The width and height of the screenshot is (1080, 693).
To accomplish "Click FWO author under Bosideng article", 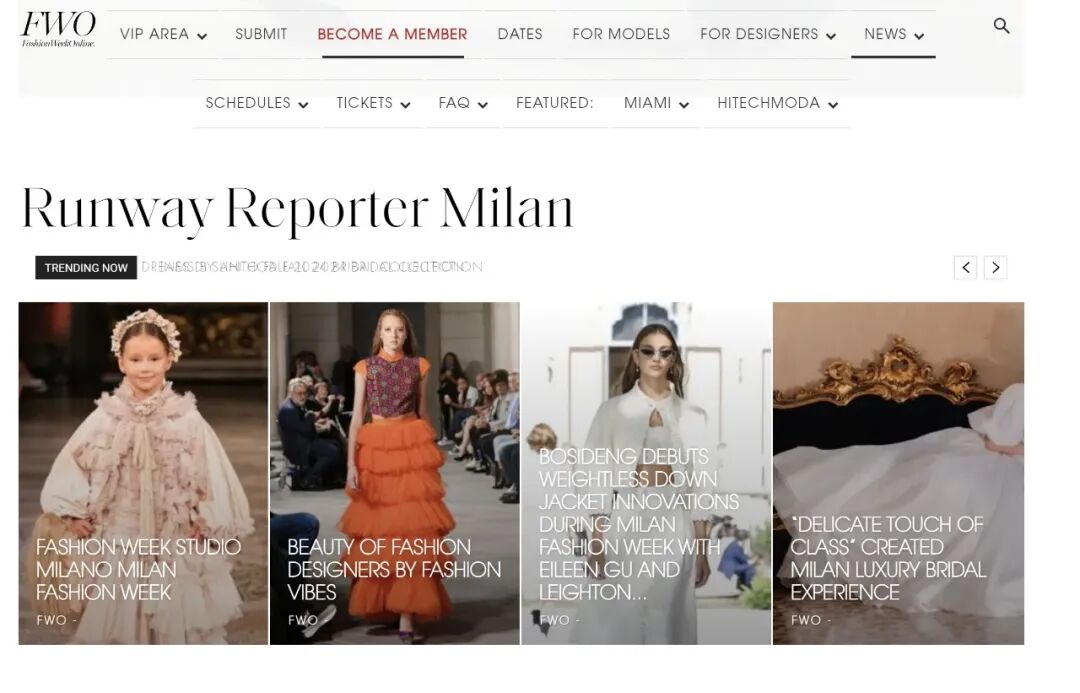I will 554,620.
